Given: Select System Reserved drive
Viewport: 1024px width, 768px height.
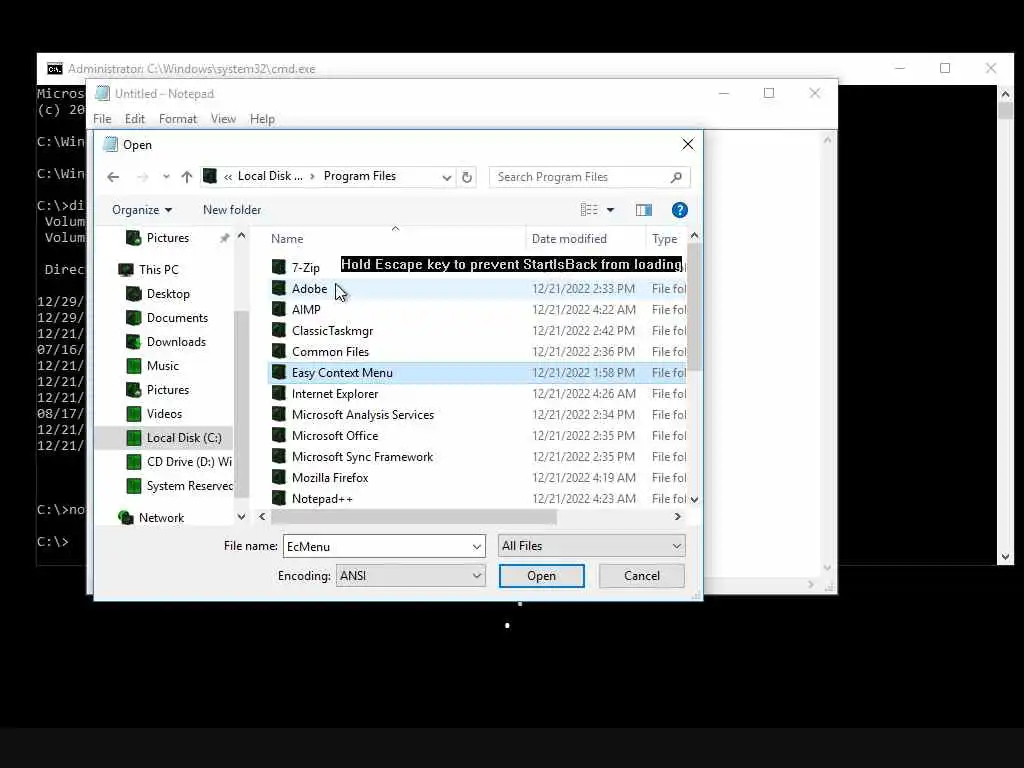Looking at the screenshot, I should (x=189, y=486).
